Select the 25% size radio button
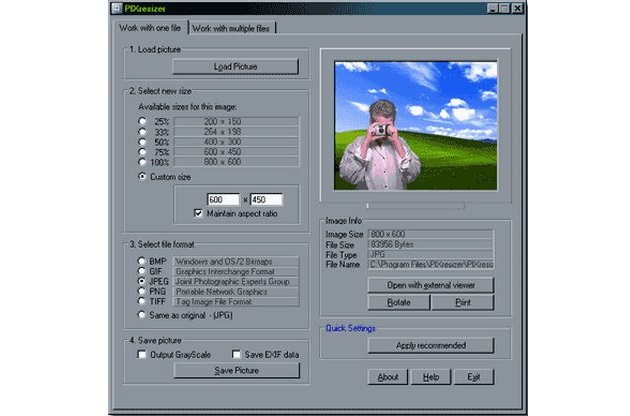 [x=142, y=121]
